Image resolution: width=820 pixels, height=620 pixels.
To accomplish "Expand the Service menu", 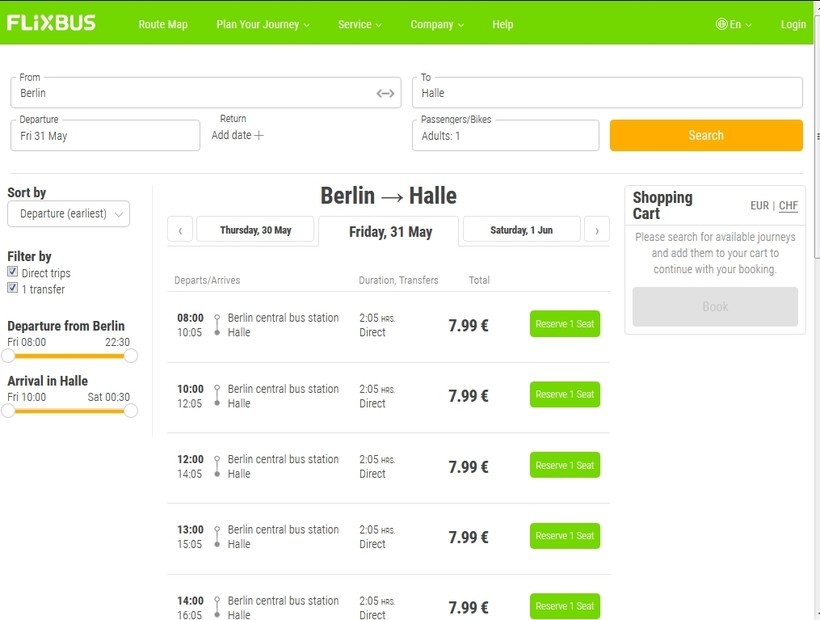I will click(359, 24).
